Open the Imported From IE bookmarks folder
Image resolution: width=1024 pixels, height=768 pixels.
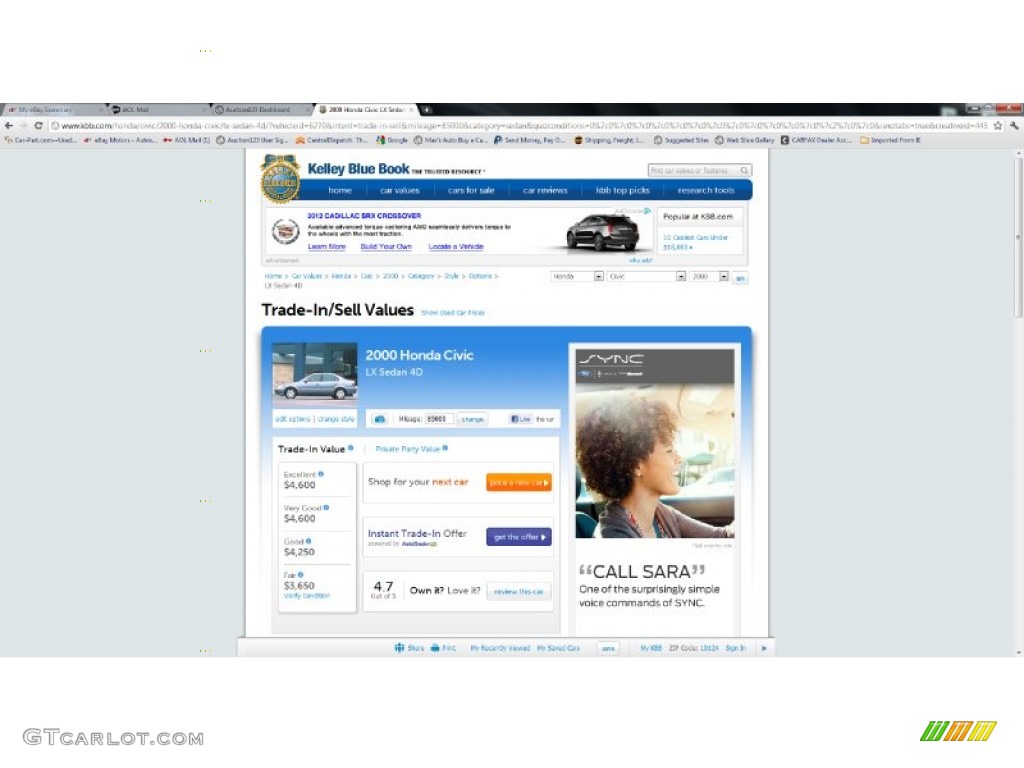pos(890,140)
